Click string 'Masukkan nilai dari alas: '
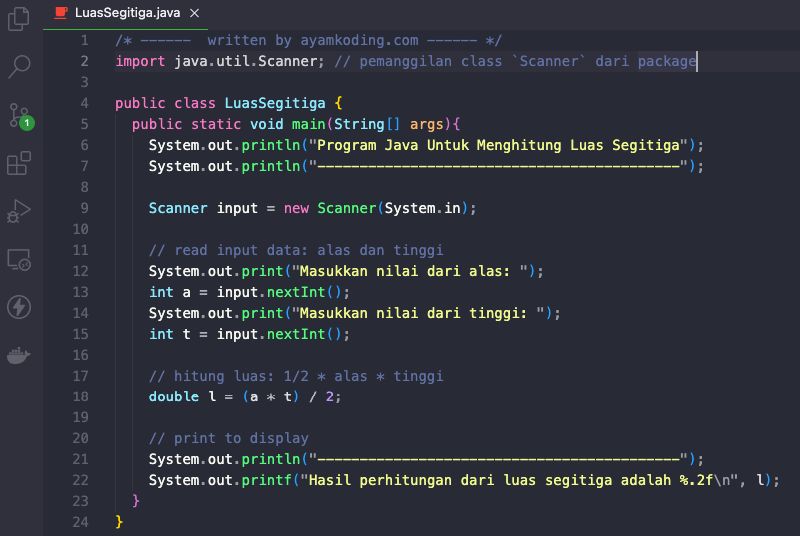The height and width of the screenshot is (536, 800). [x=410, y=271]
